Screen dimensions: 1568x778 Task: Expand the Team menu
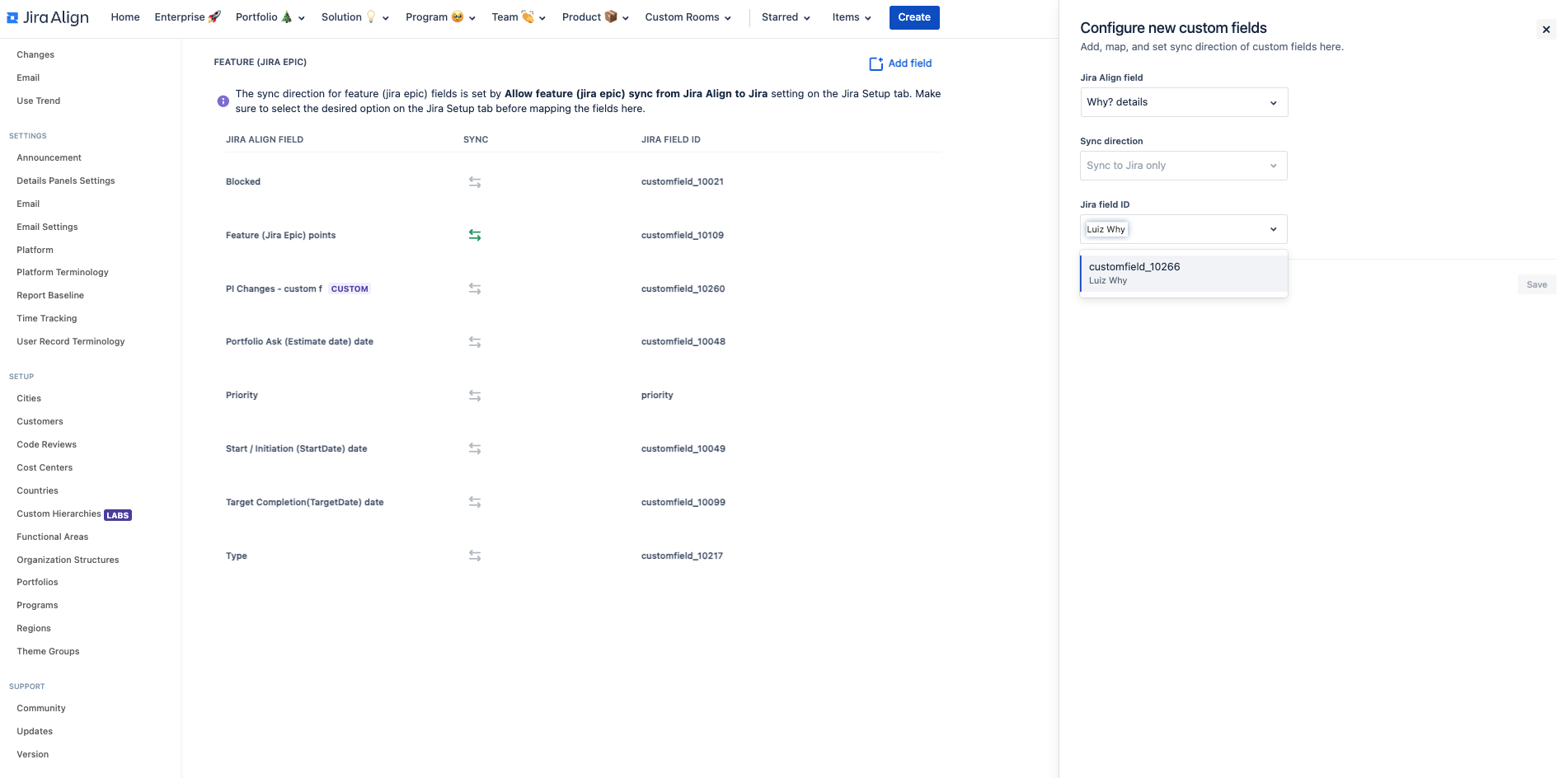[x=519, y=17]
